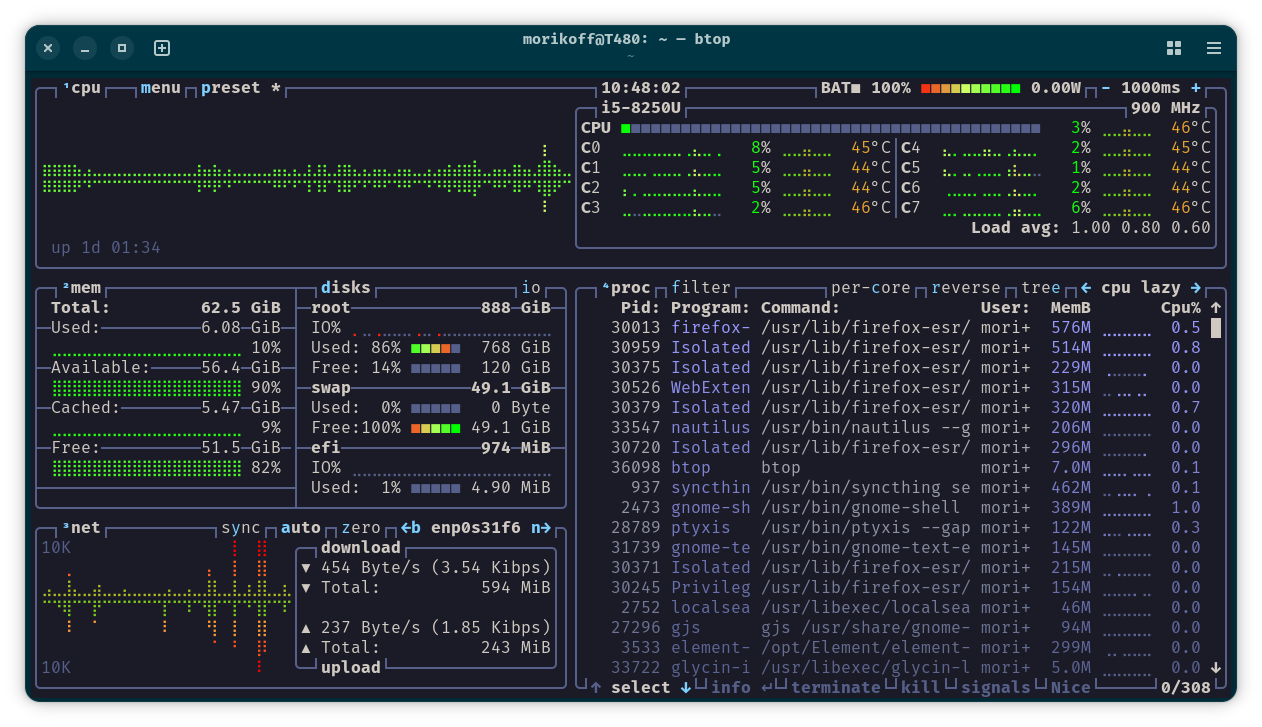Select previous network interface arrow b
1262x727 pixels.
[x=411, y=528]
